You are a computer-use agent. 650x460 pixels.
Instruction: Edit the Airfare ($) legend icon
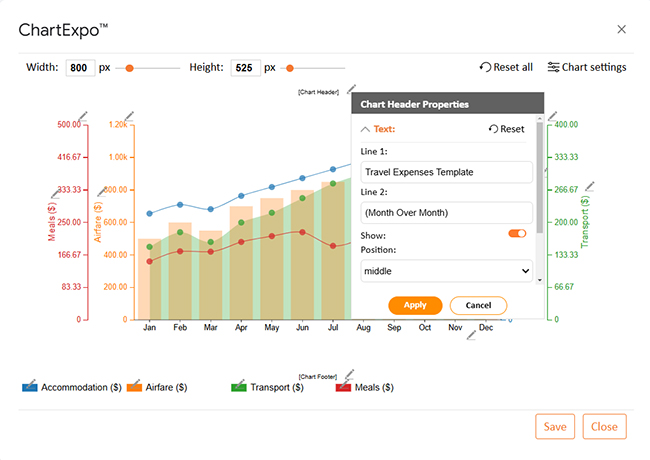click(134, 386)
